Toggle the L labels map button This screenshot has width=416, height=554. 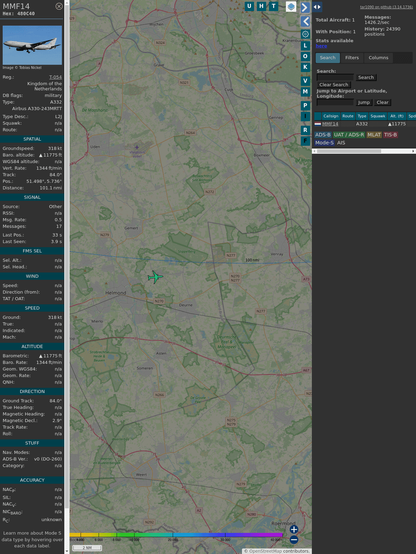tap(305, 46)
